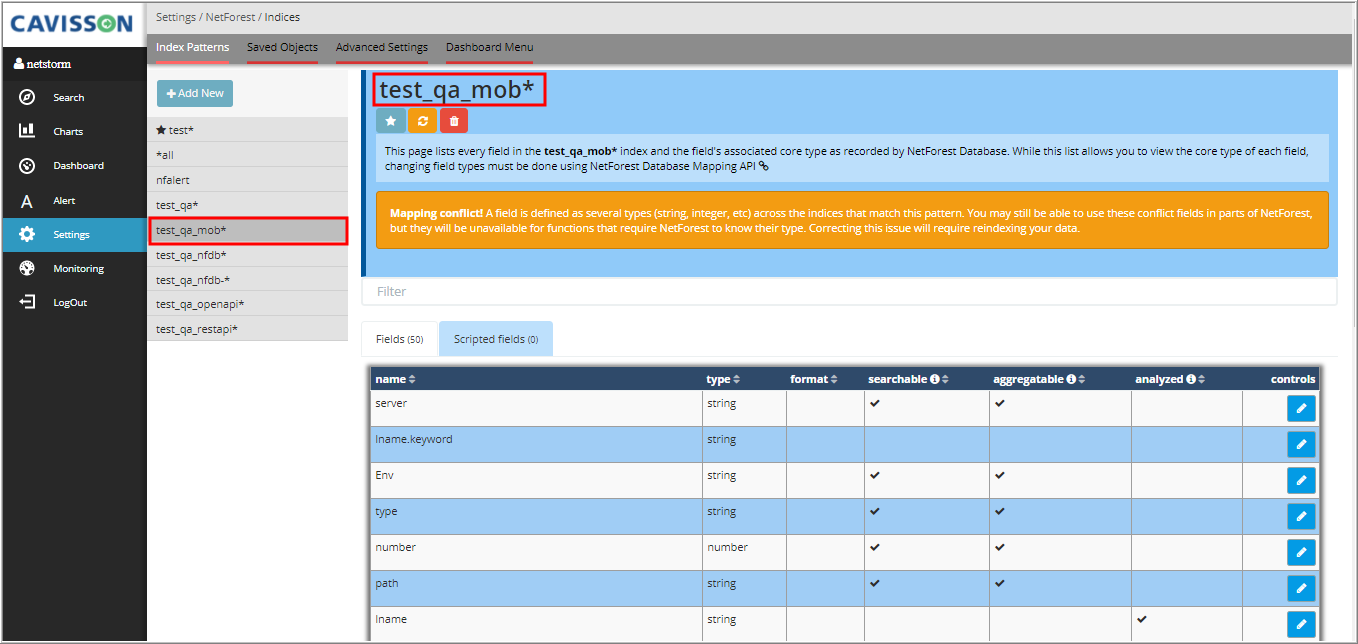Edit the path field pencil icon
Viewport: 1358px width, 644px height.
tap(1301, 588)
